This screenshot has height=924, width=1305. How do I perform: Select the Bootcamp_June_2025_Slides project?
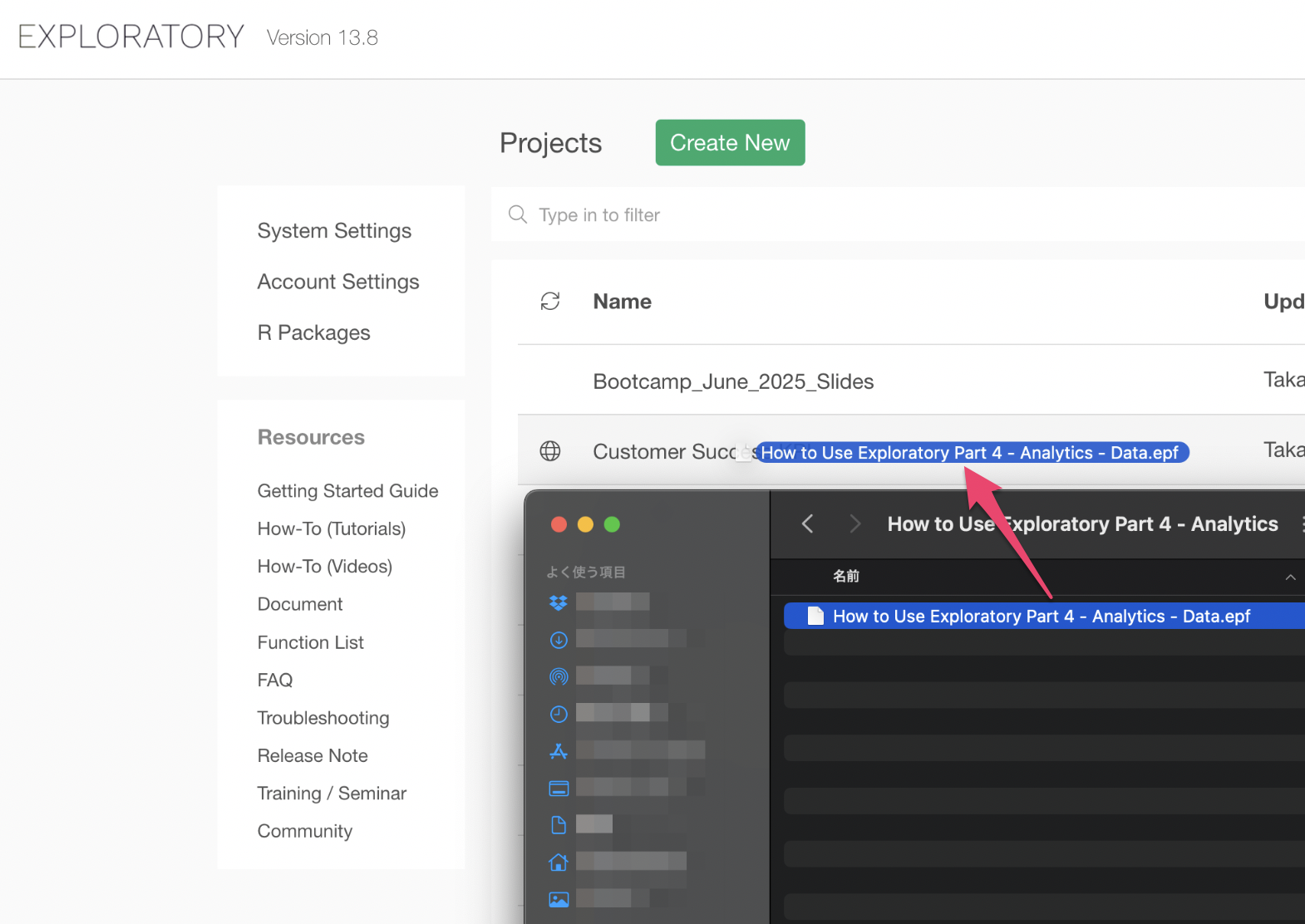pyautogui.click(x=733, y=381)
